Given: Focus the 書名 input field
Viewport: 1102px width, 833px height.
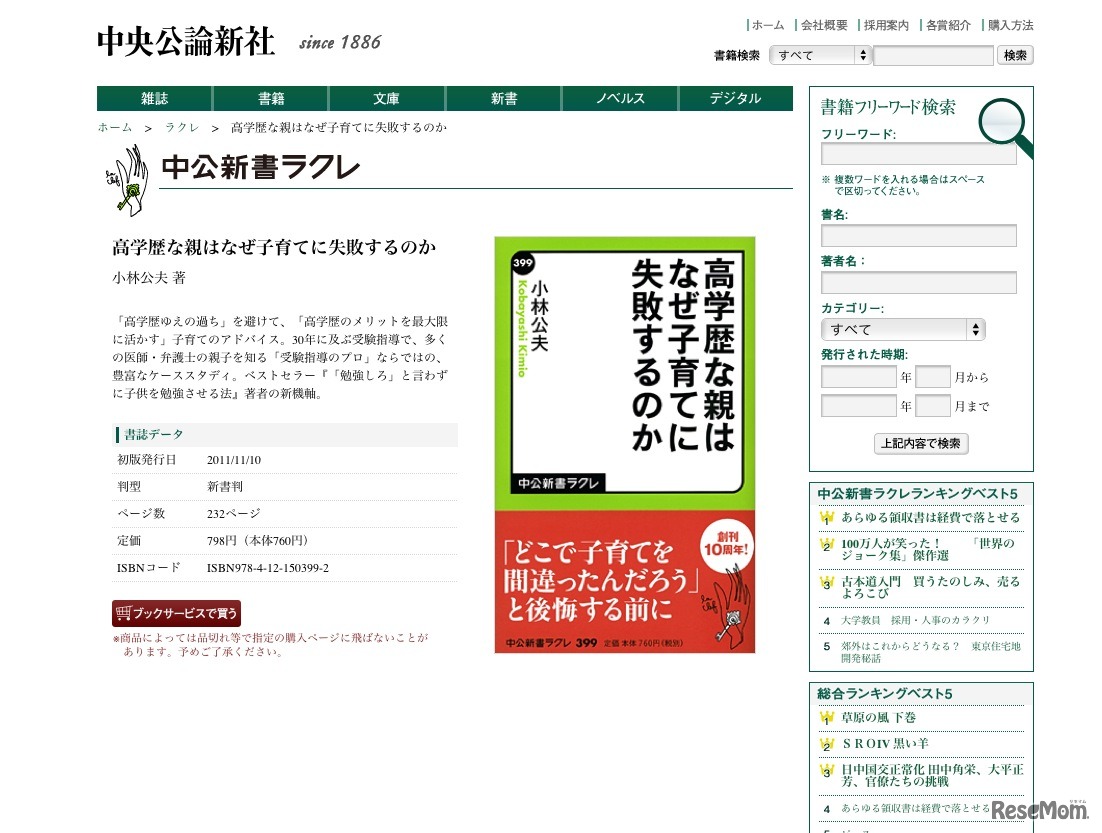Looking at the screenshot, I should (919, 235).
